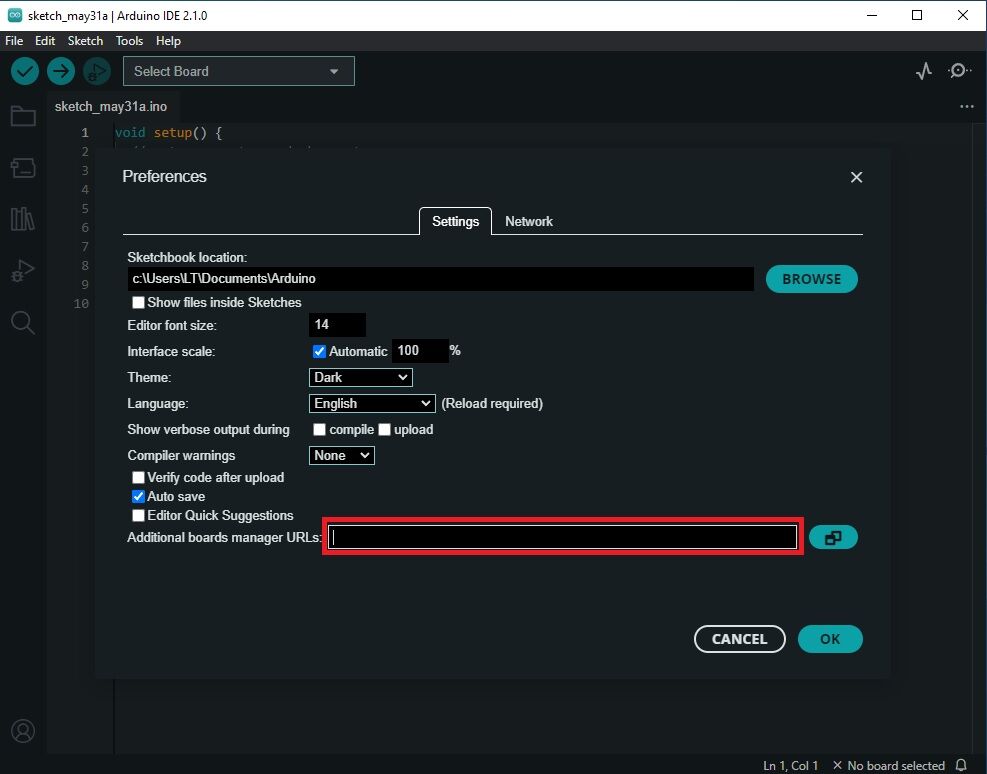Screen dimensions: 987x774
Task: Open the Theme dropdown set to Dark
Action: point(361,377)
